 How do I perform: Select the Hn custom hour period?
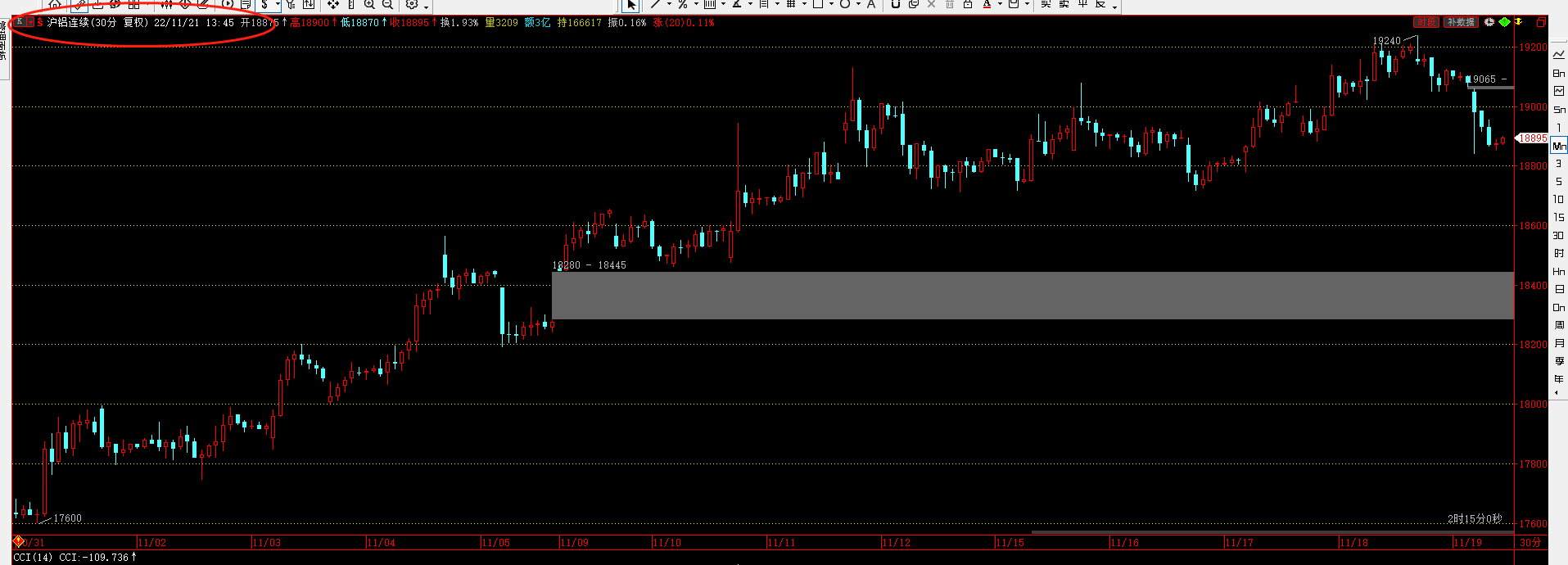point(1558,271)
